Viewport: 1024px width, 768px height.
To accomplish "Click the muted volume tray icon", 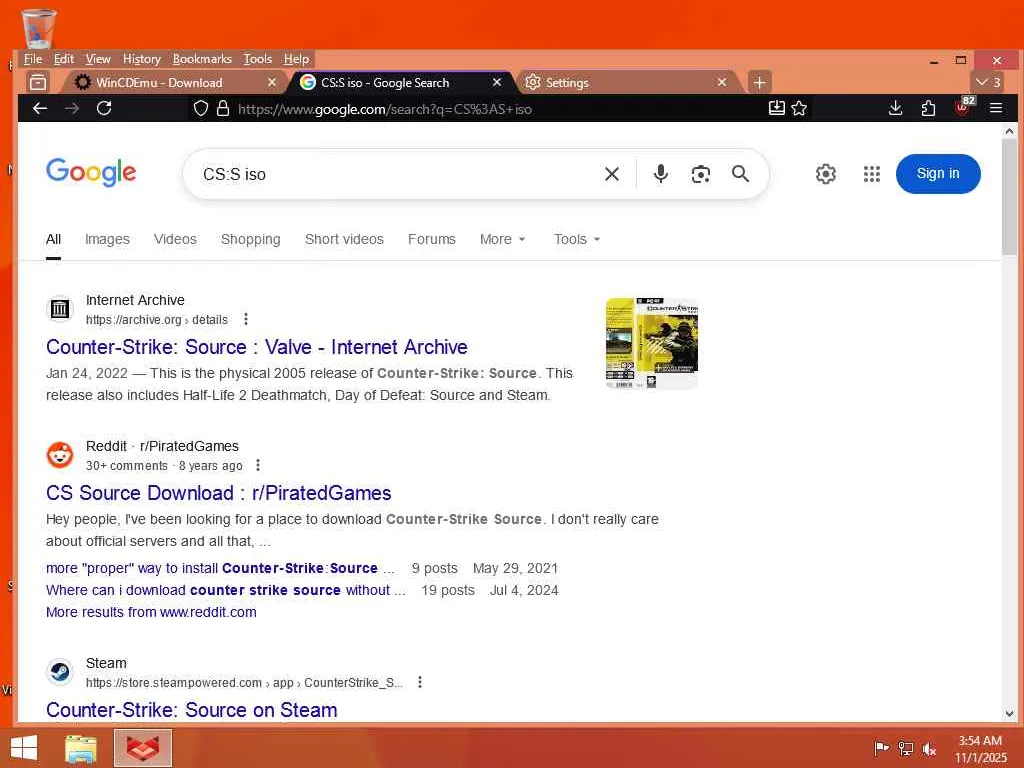I will 929,749.
